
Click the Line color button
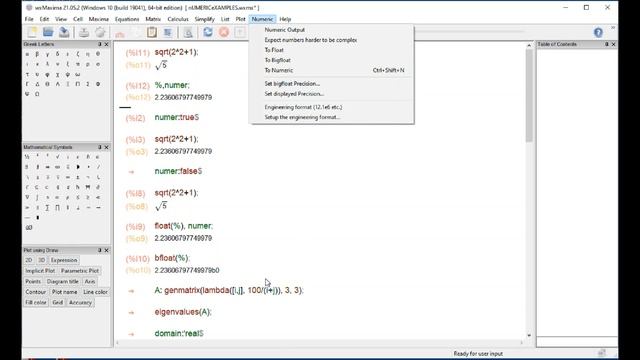pyautogui.click(x=96, y=292)
